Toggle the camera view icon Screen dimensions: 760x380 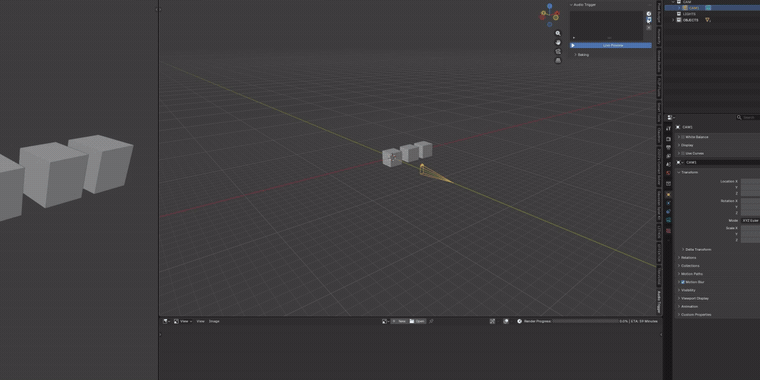click(x=558, y=51)
